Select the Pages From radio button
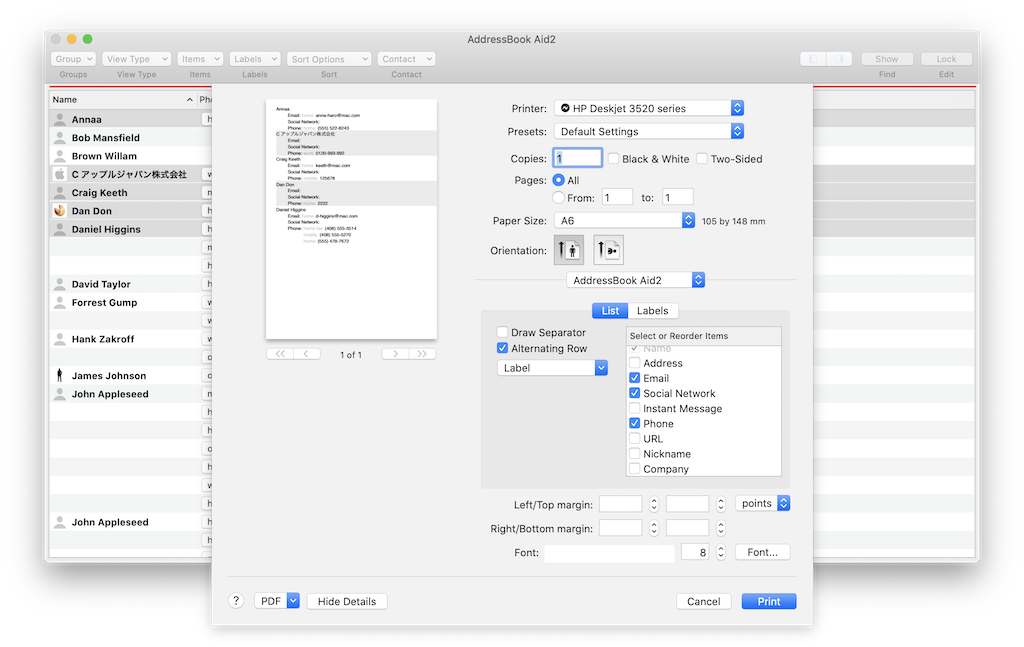 [x=558, y=198]
